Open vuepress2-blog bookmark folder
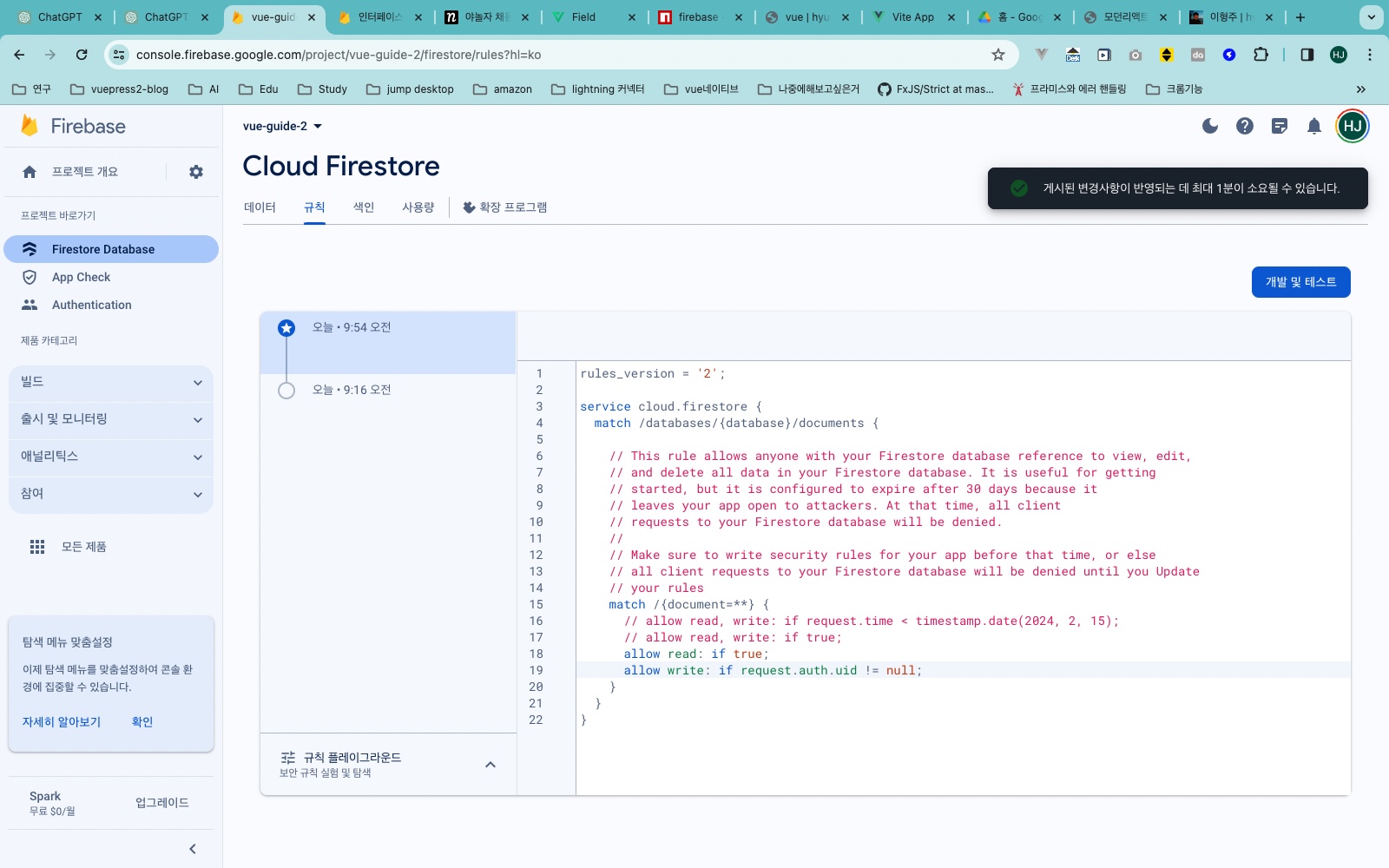This screenshot has height=868, width=1389. pyautogui.click(x=120, y=89)
